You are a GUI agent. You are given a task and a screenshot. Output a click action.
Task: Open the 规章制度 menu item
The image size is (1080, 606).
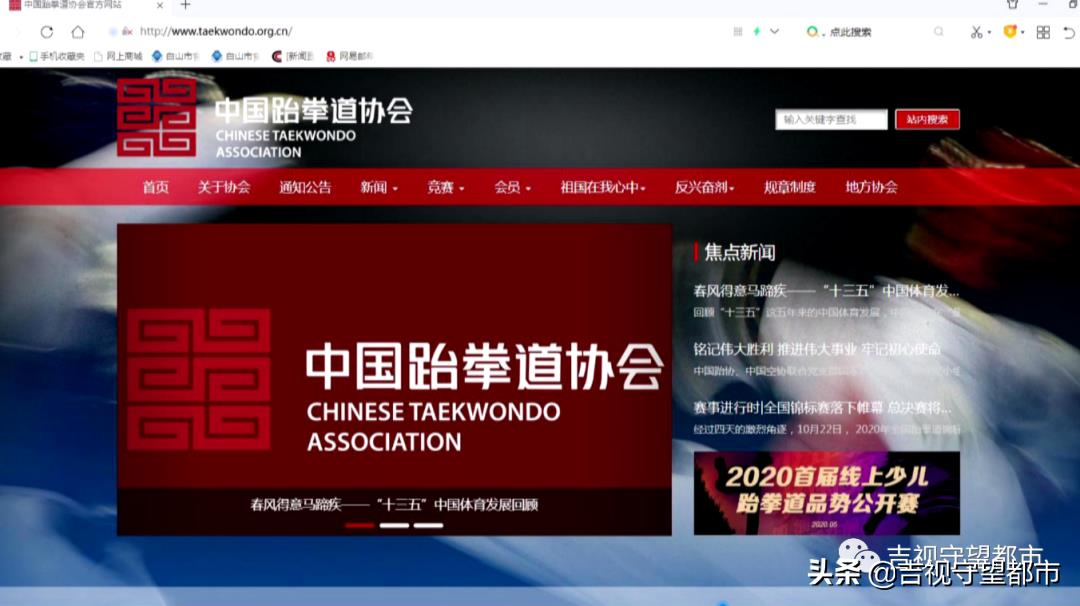790,187
